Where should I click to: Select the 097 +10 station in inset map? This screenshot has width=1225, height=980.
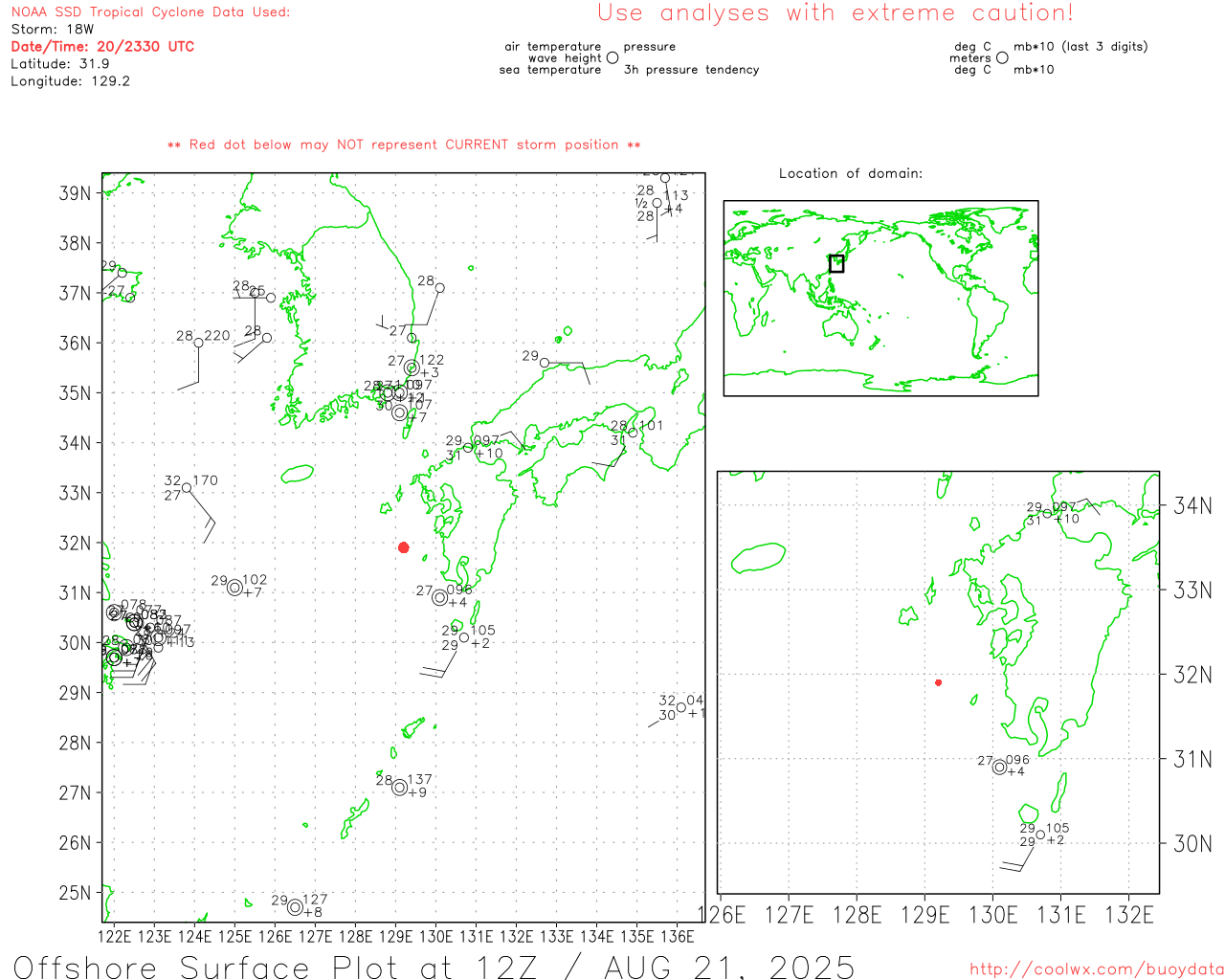click(1047, 514)
